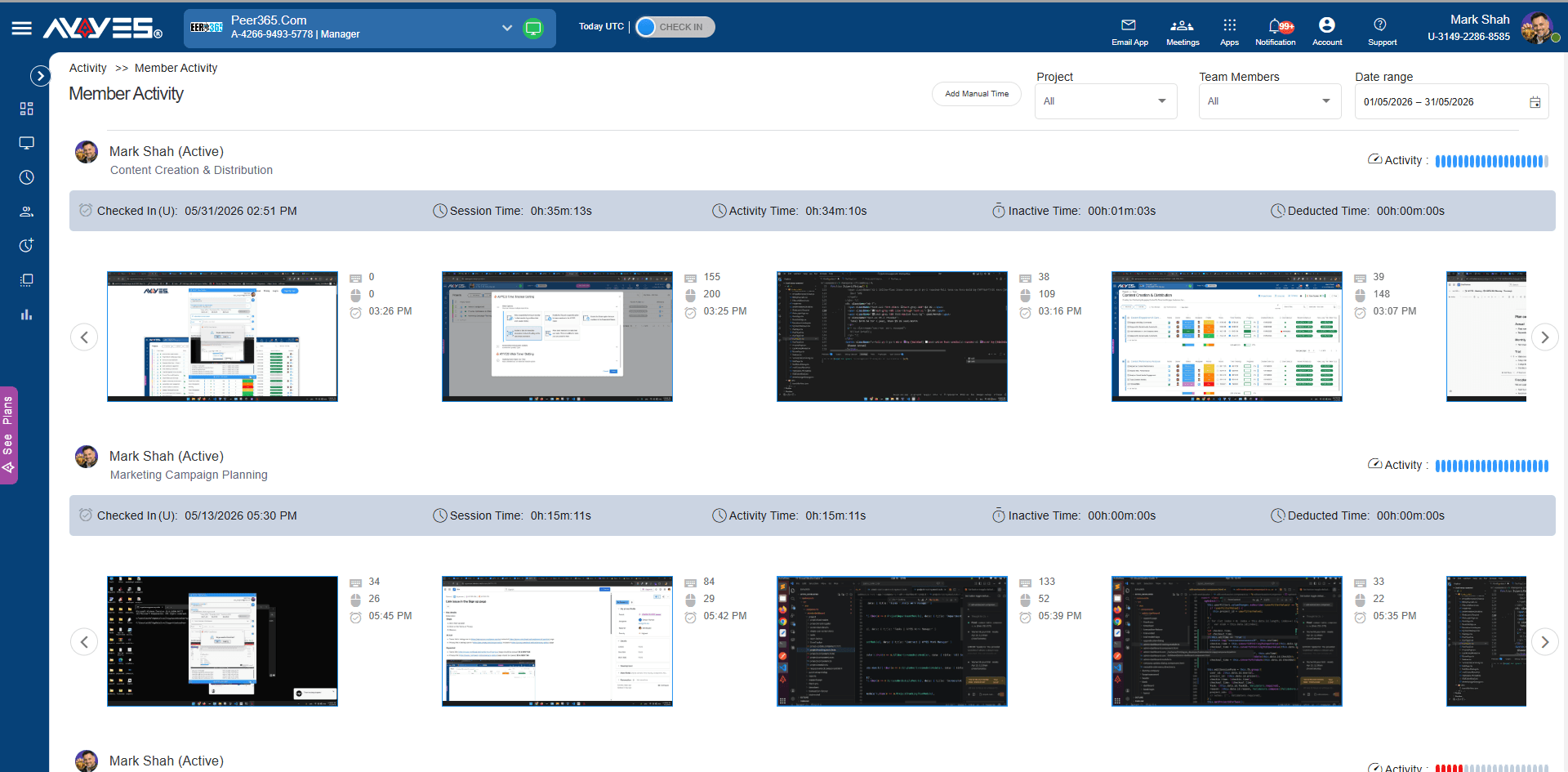The width and height of the screenshot is (1568, 772).
Task: Open the 05:39 PM screenshot thumbnail
Action: 892,641
